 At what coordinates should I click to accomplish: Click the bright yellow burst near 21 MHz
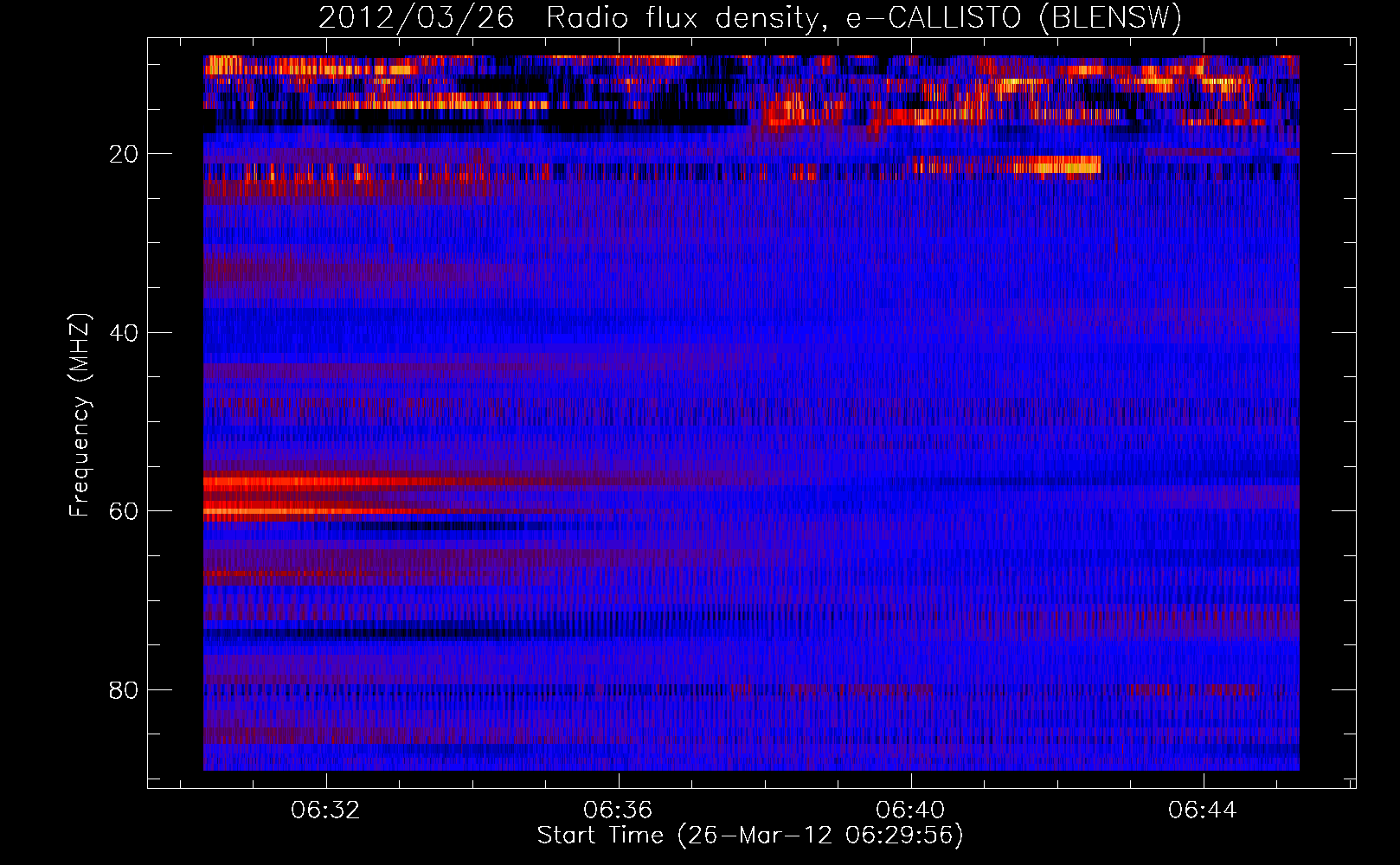(1056, 165)
